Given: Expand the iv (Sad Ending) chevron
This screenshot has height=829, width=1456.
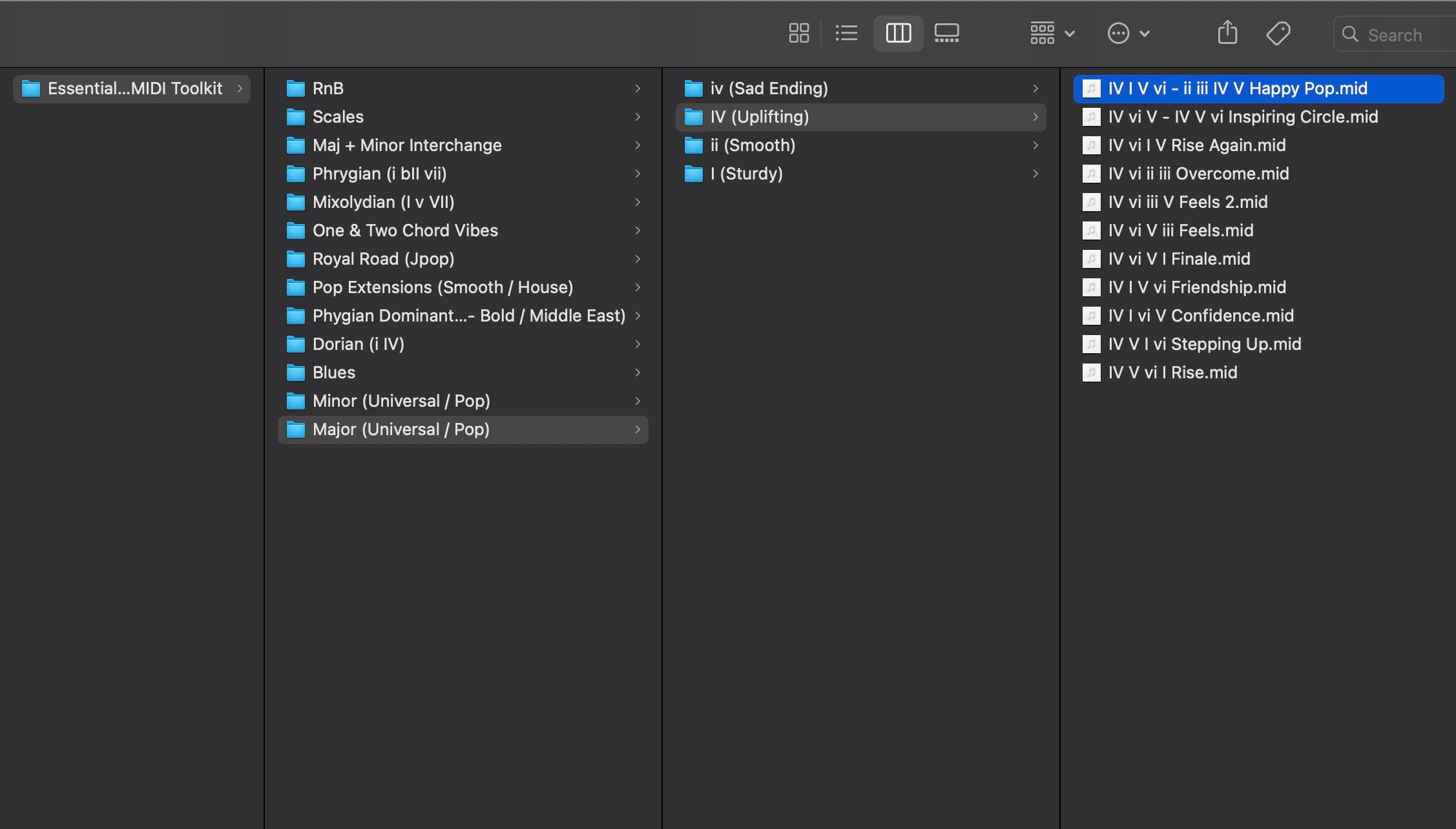Looking at the screenshot, I should [1035, 88].
